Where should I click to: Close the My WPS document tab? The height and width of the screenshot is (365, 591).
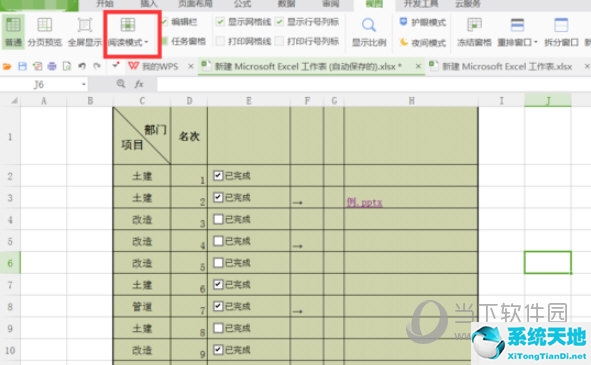coord(191,67)
